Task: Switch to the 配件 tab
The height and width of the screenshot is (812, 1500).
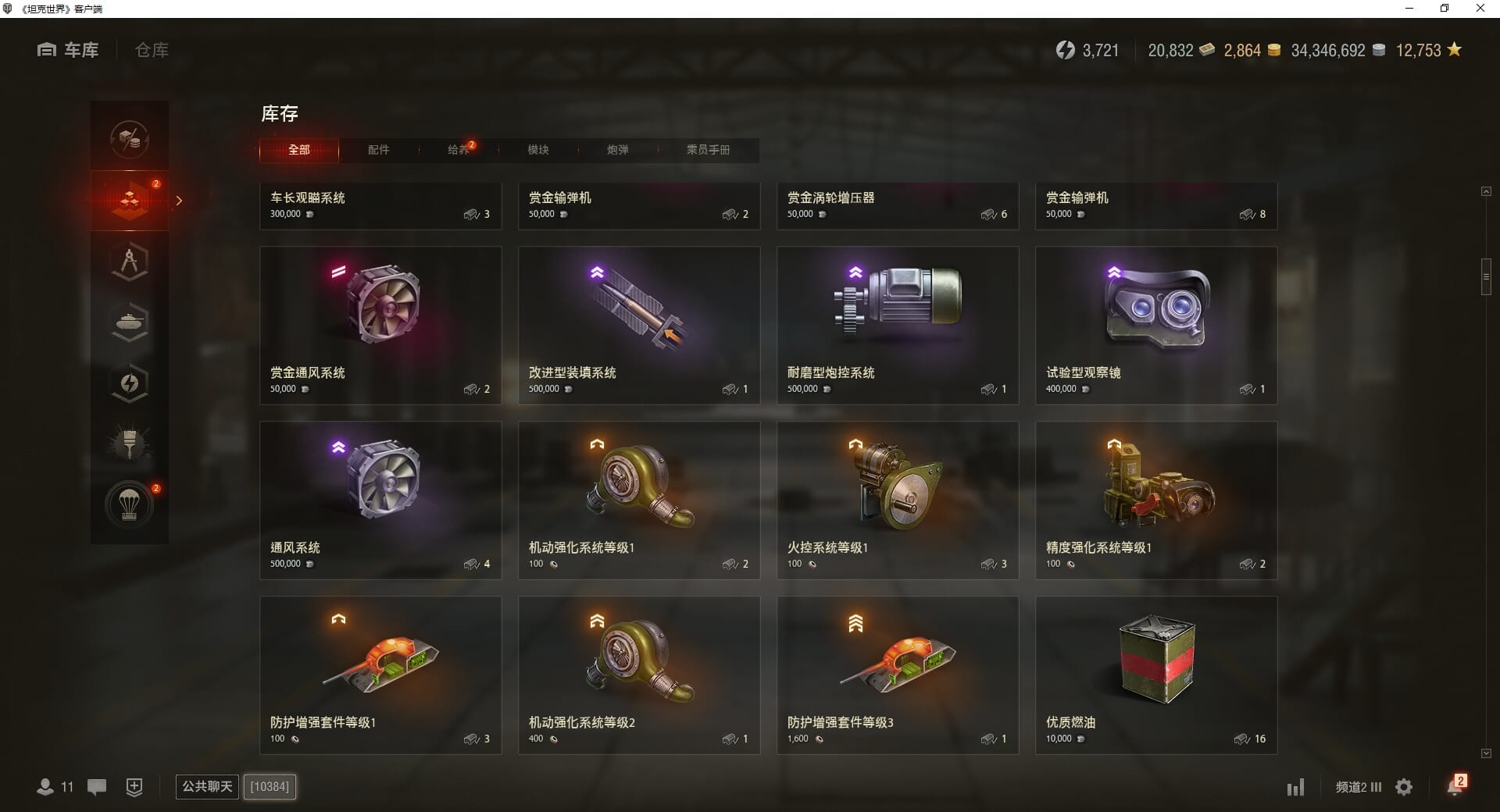Action: 379,150
